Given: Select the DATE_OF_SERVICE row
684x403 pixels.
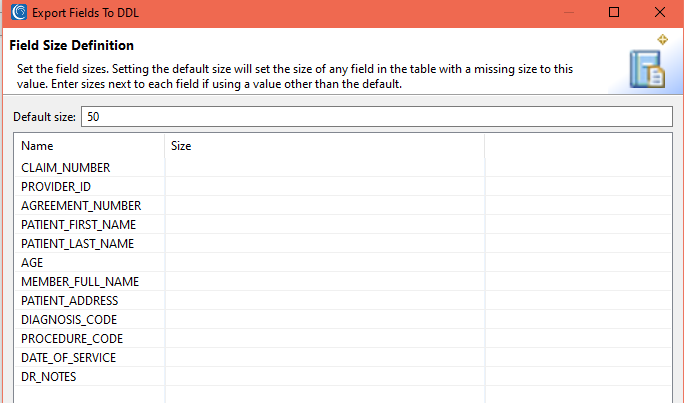Looking at the screenshot, I should pos(343,358).
